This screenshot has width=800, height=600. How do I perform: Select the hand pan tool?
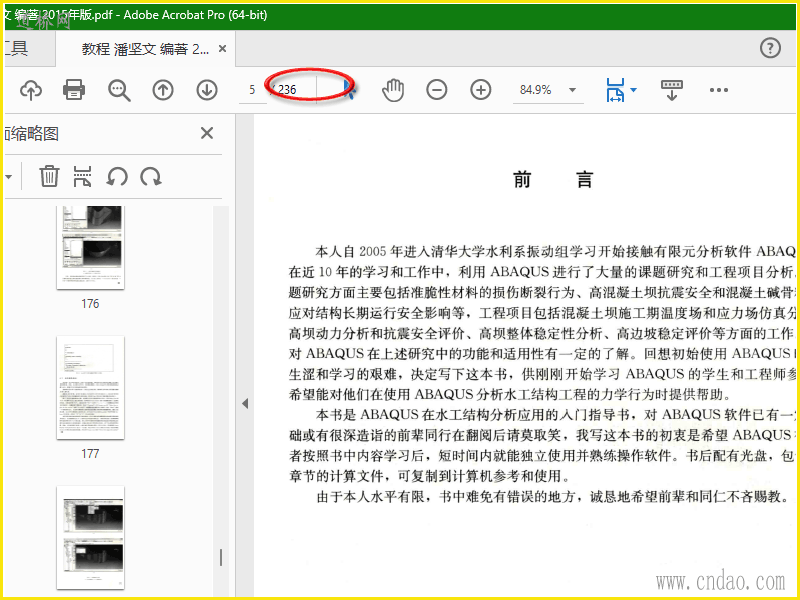tap(393, 90)
